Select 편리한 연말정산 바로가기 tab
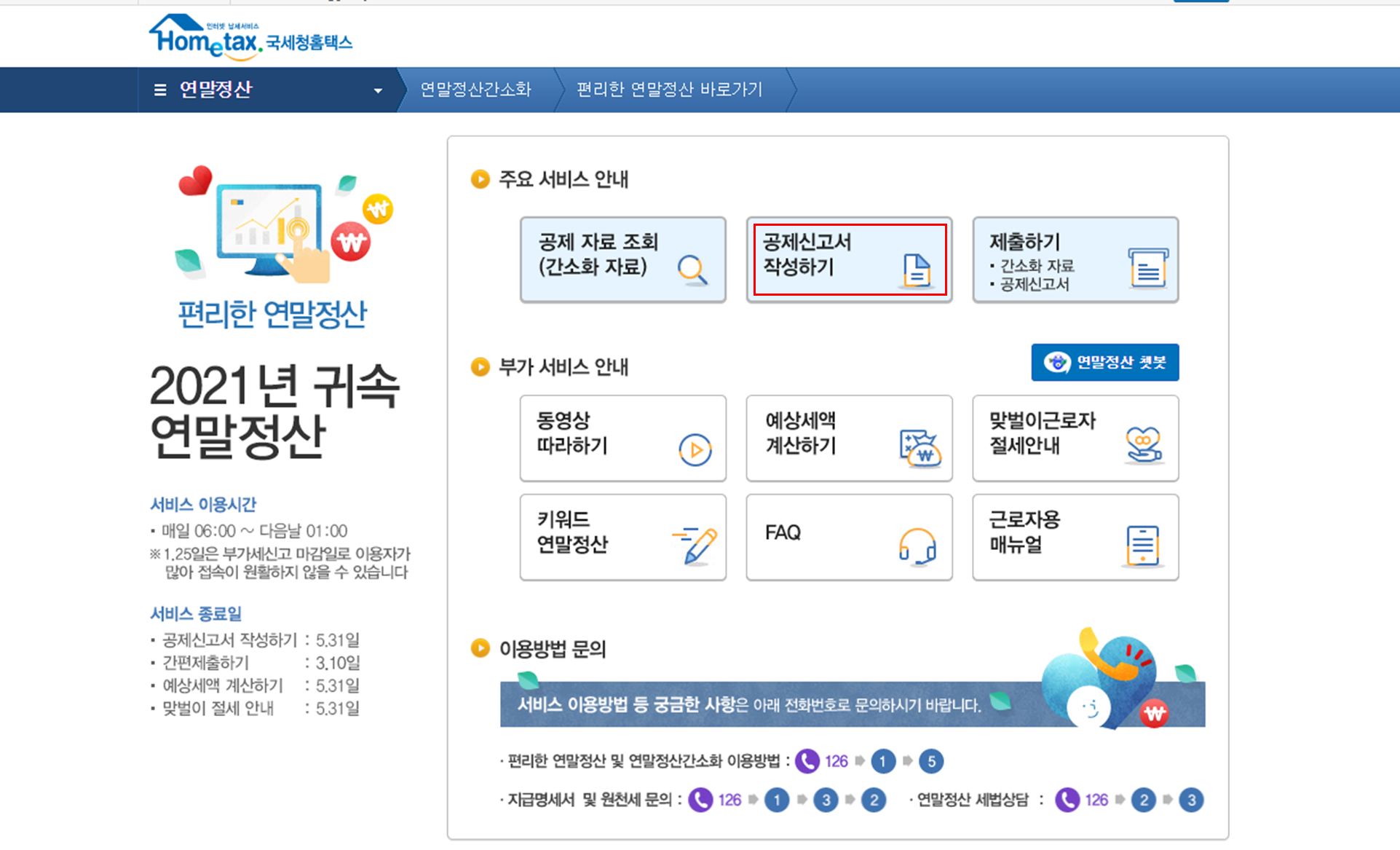This screenshot has width=1400, height=850. 669,90
